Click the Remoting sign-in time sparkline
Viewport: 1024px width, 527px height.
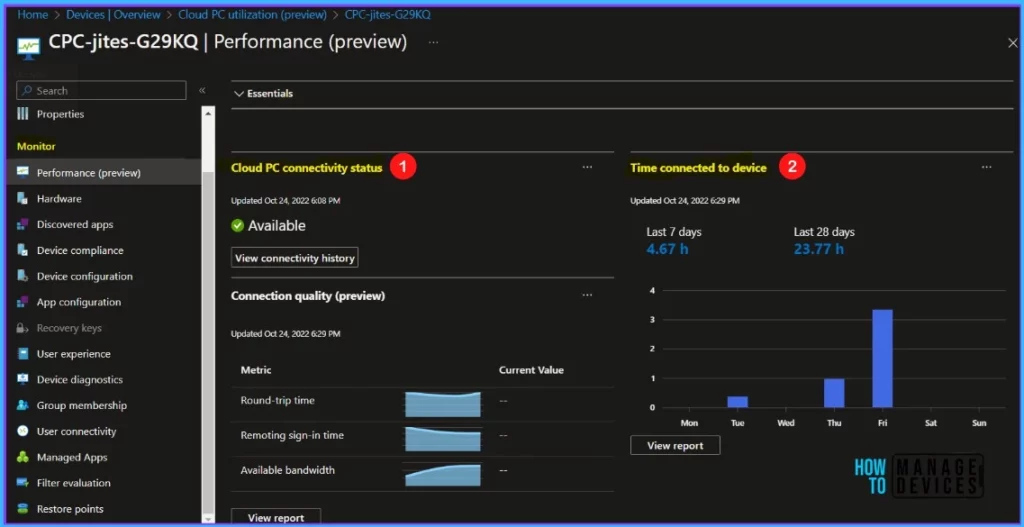pos(443,439)
